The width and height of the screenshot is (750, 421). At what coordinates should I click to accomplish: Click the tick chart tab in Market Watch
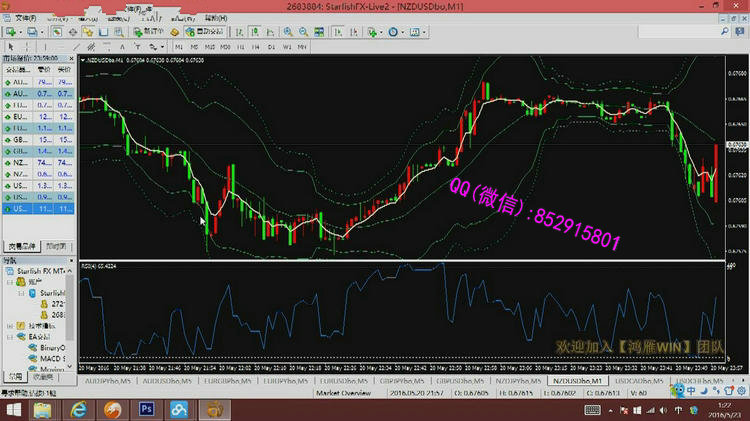[56, 245]
